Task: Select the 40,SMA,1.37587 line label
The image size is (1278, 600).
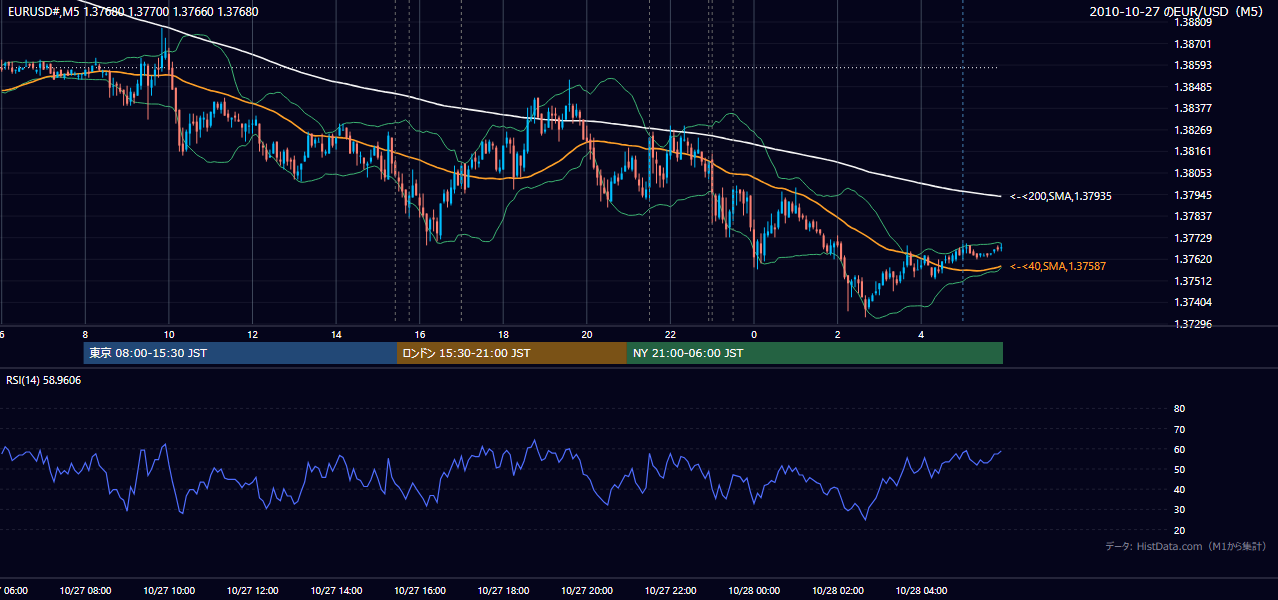Action: 1058,266
